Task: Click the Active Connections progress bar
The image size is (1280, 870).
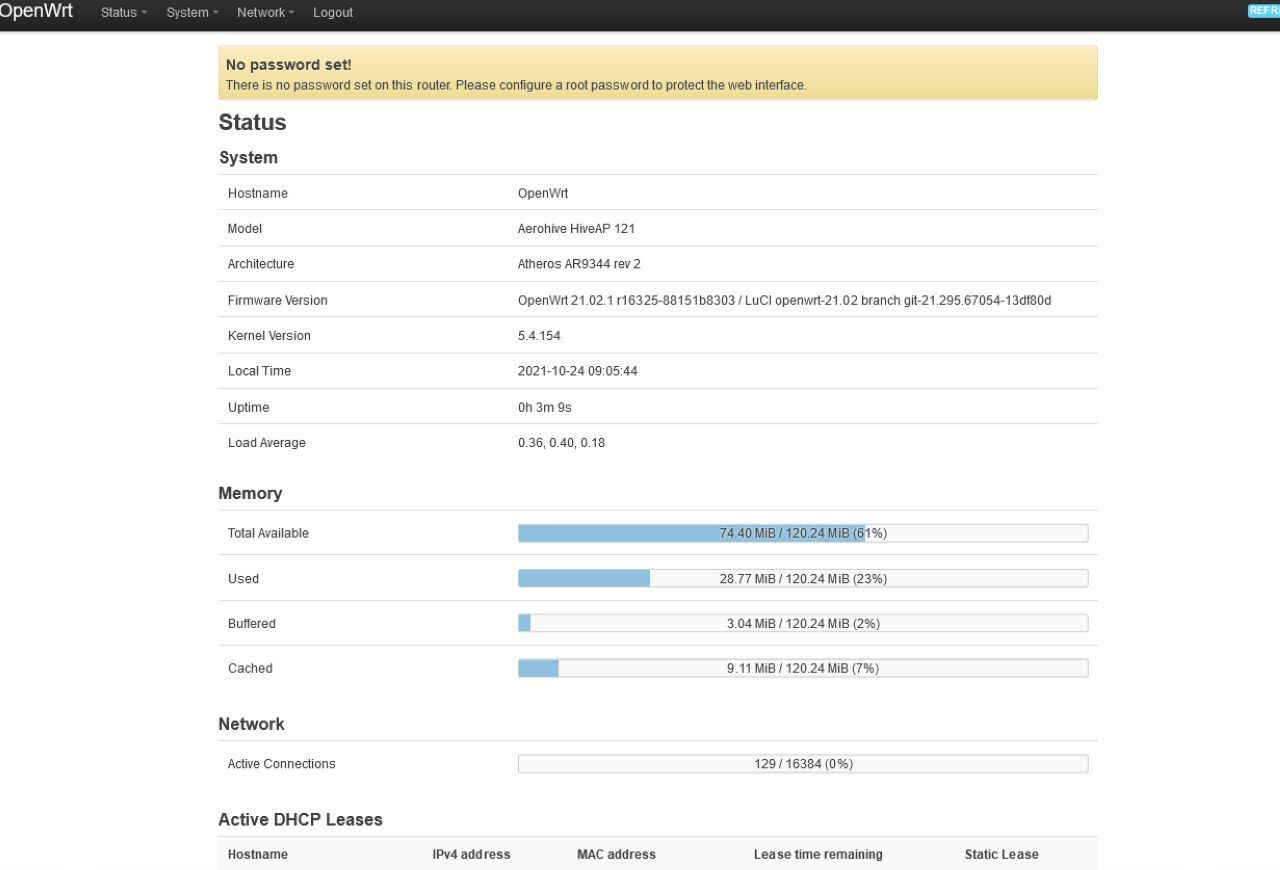Action: pyautogui.click(x=803, y=764)
